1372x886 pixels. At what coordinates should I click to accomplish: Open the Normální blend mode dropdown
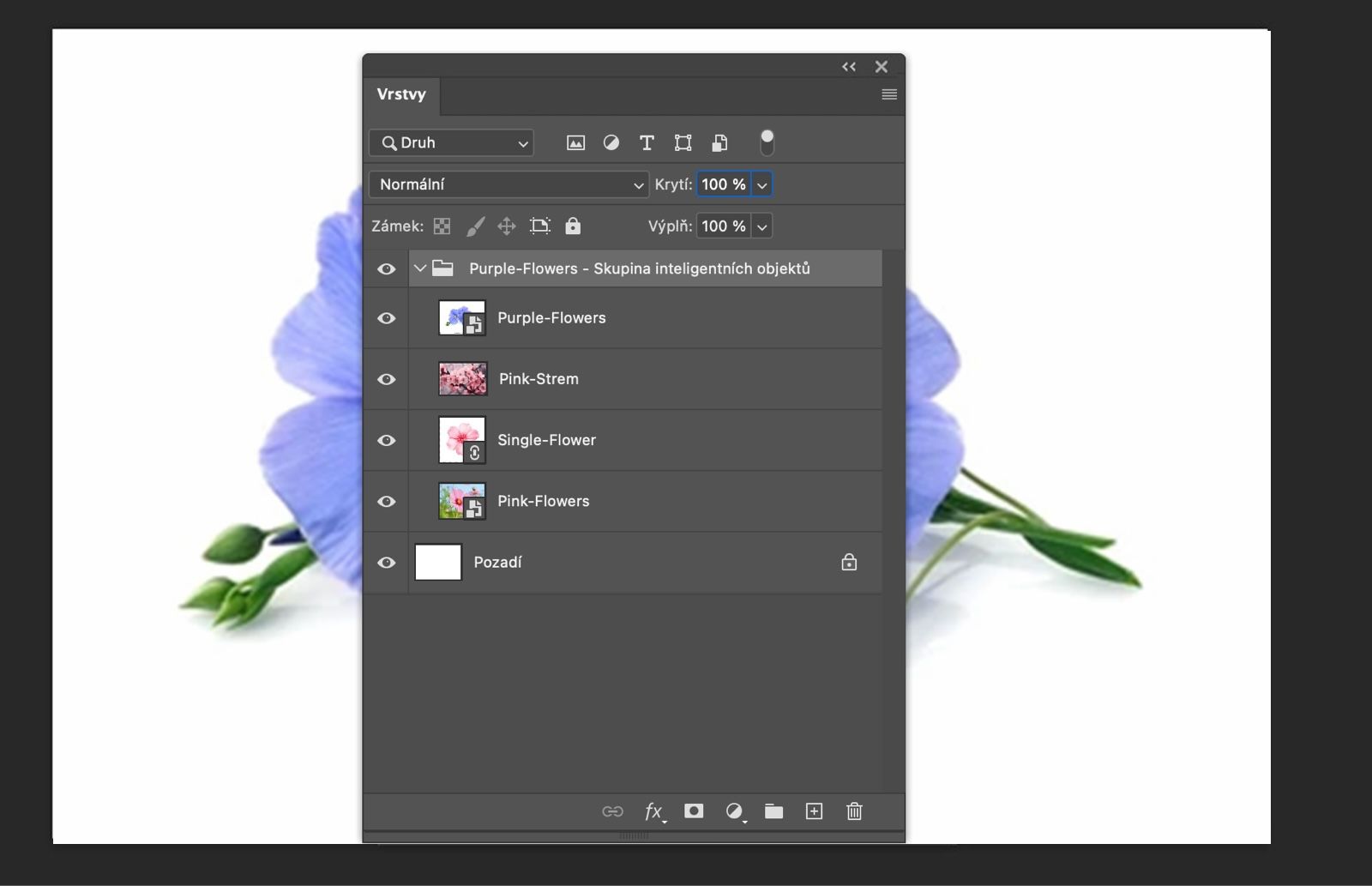point(508,184)
